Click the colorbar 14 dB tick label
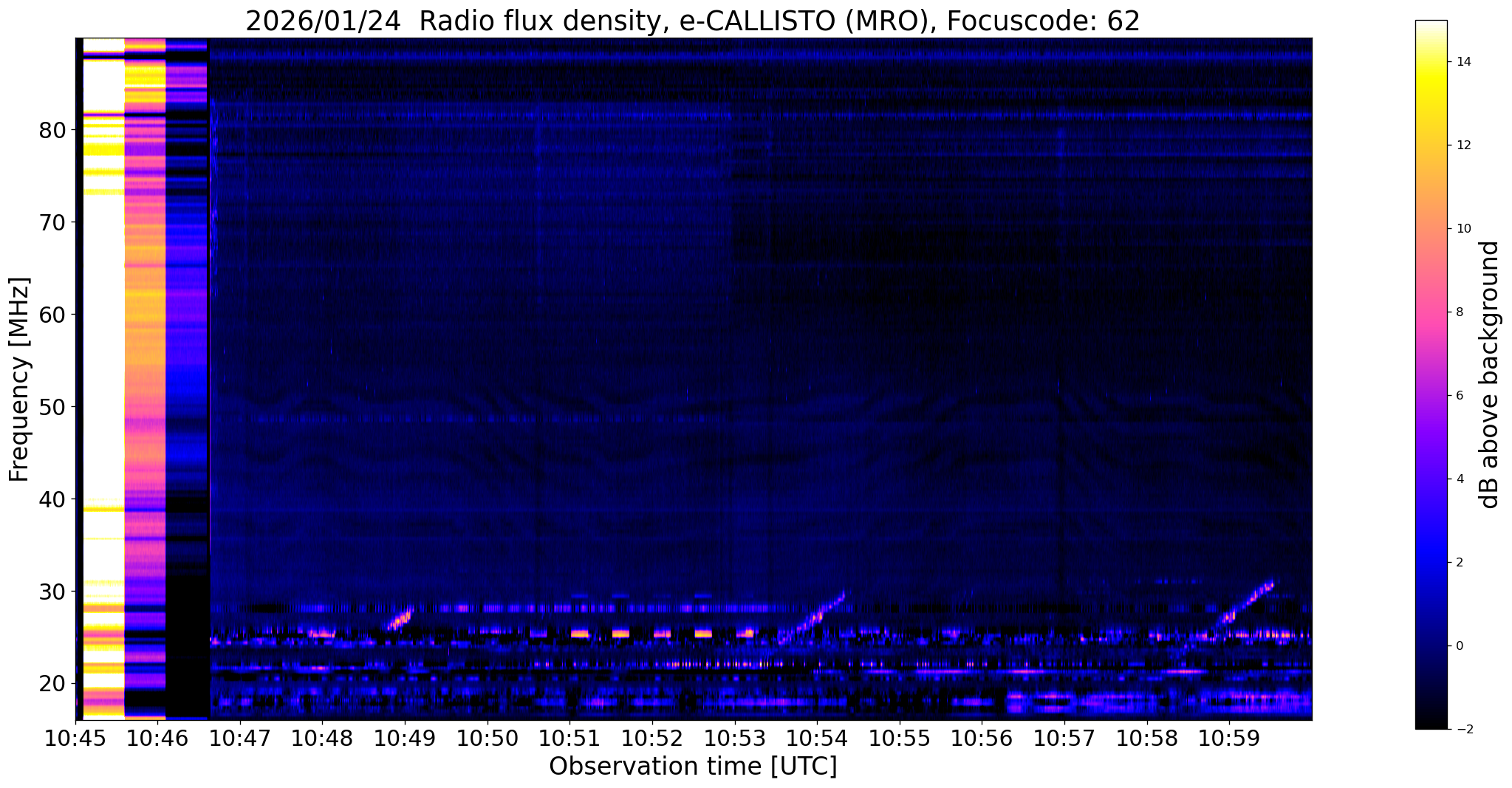 1463,62
